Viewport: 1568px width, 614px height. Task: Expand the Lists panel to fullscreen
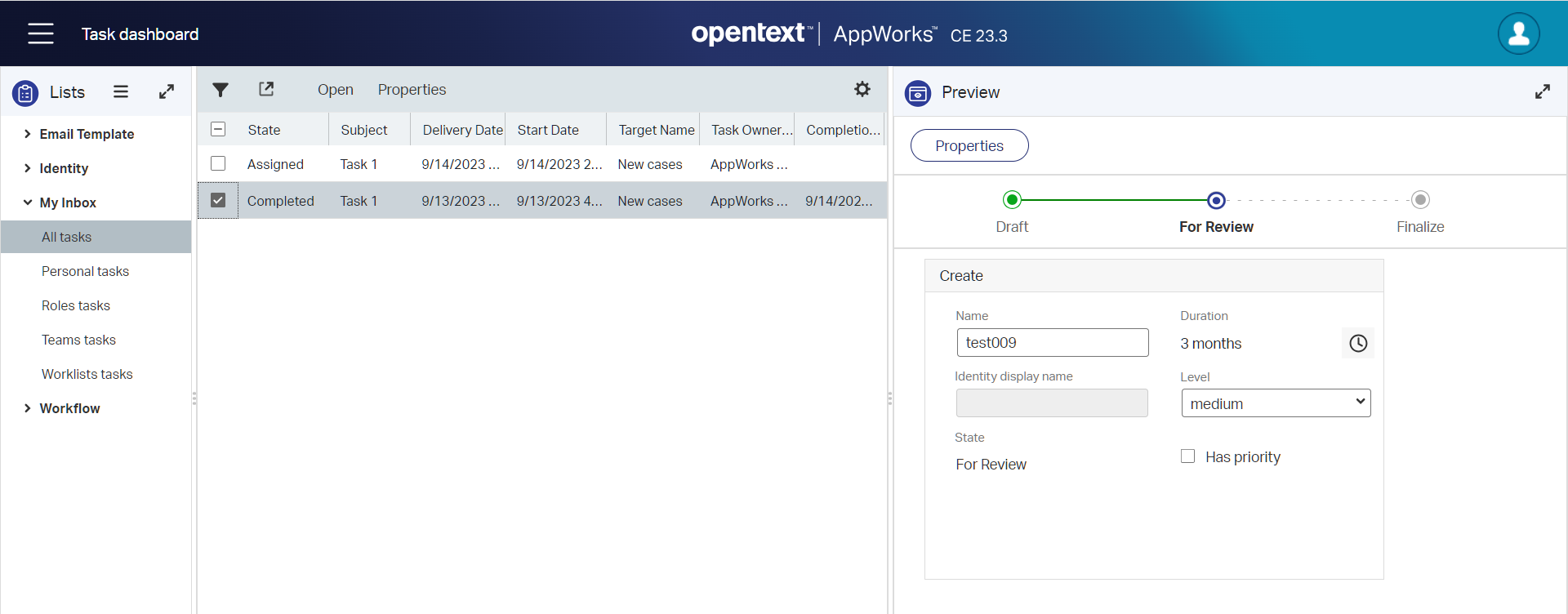pyautogui.click(x=167, y=91)
